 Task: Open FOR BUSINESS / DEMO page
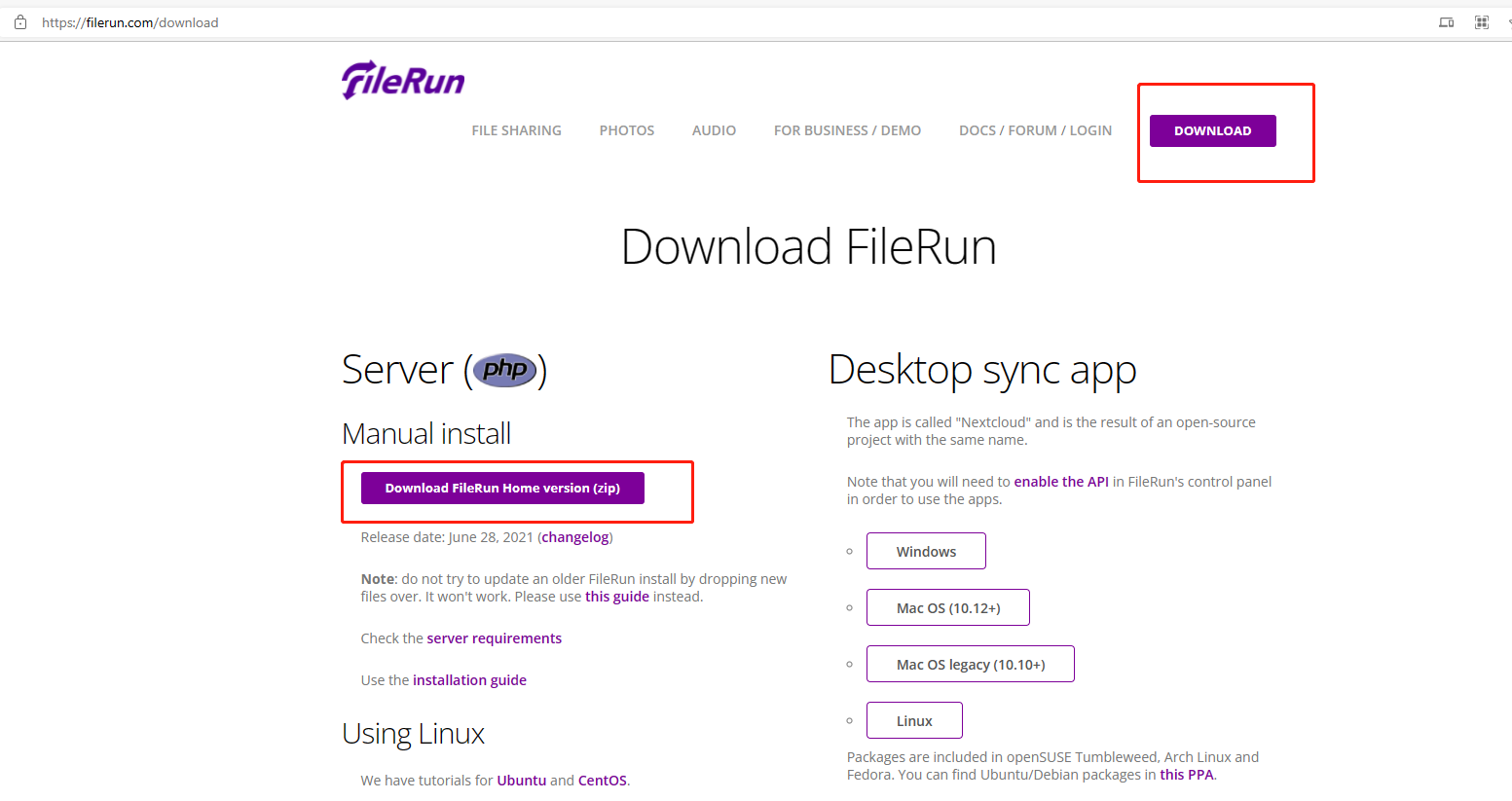847,130
